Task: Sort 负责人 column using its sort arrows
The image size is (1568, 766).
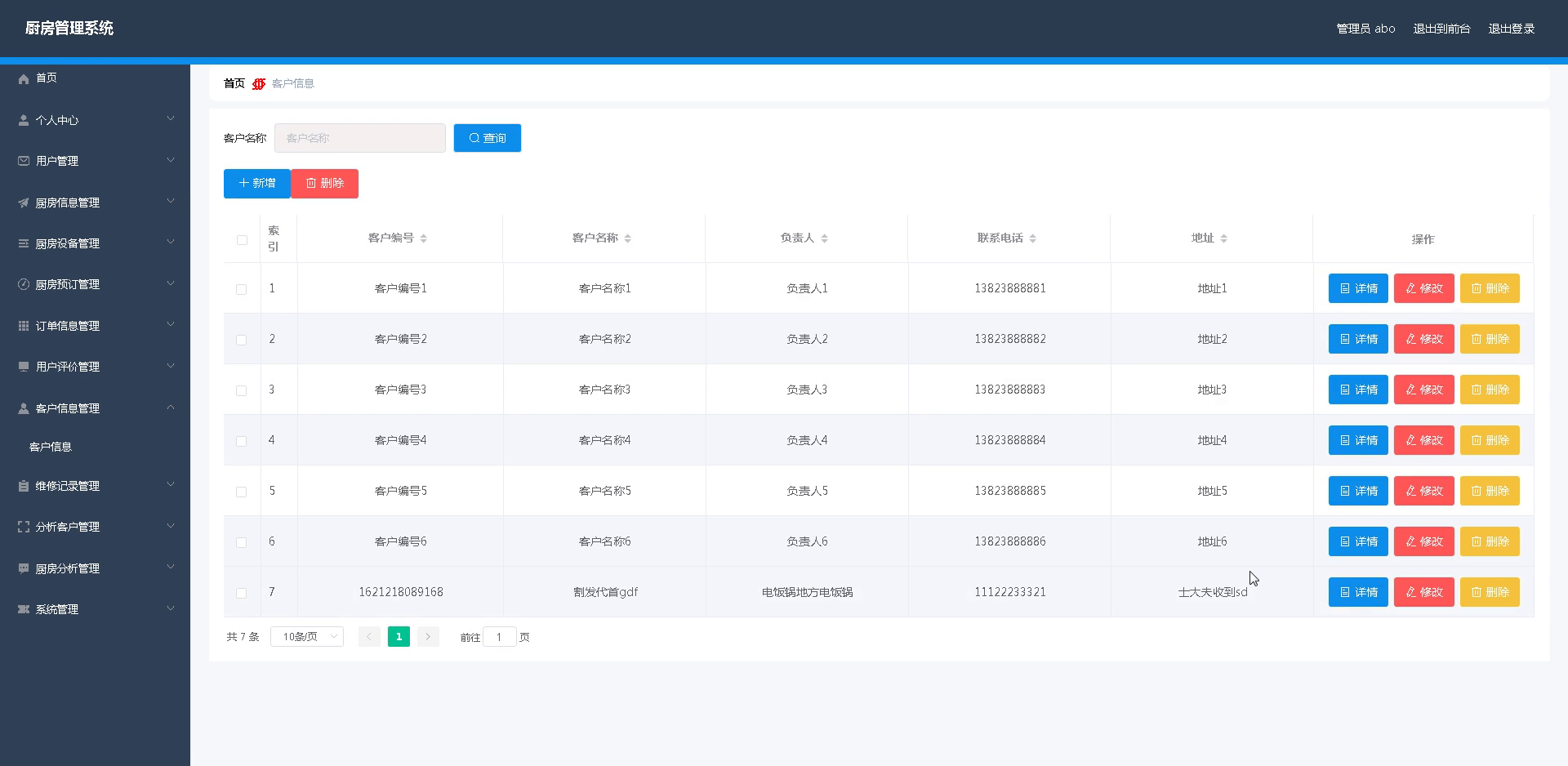Action: click(x=824, y=238)
